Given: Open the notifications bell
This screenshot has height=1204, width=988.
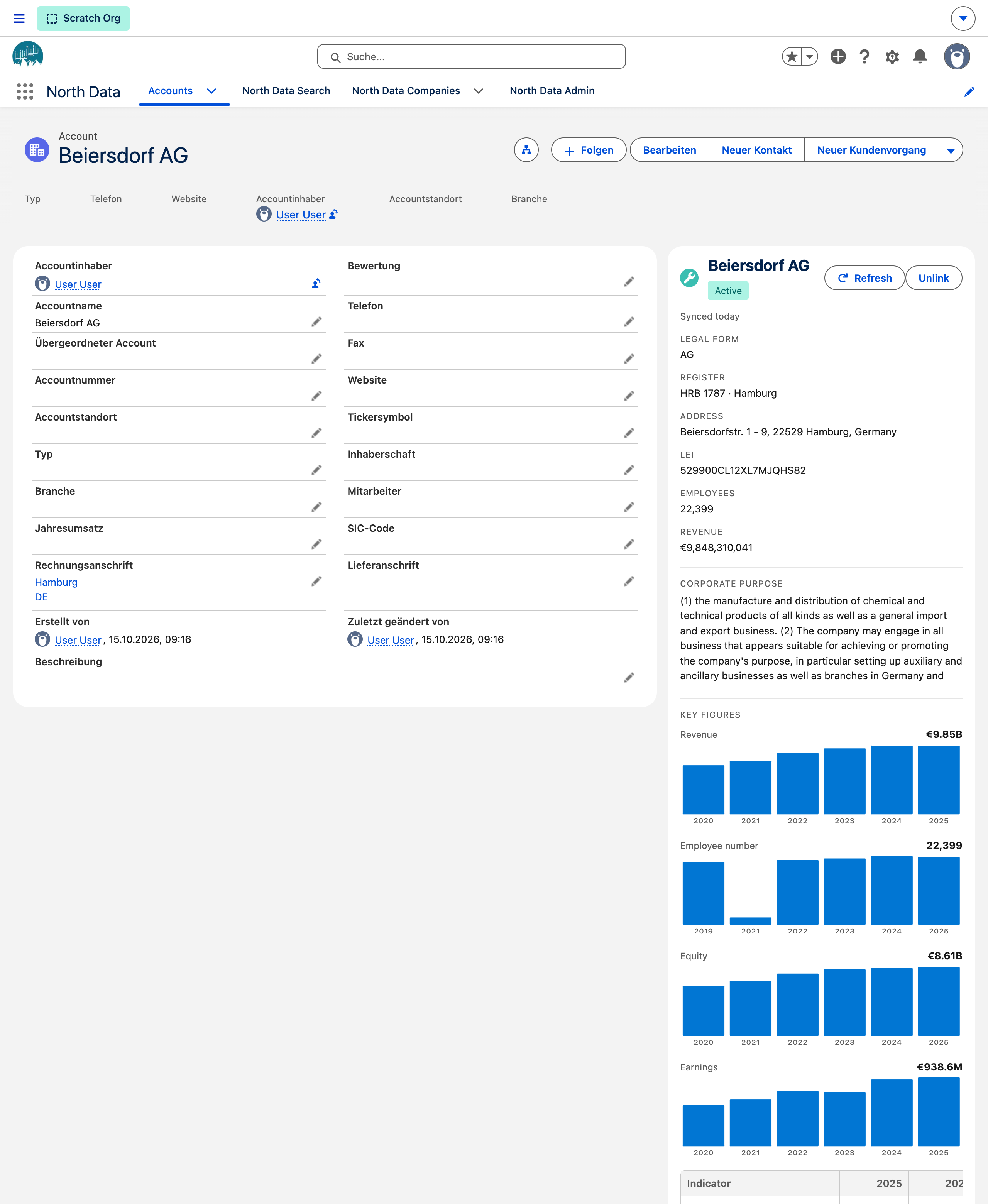Looking at the screenshot, I should click(x=920, y=56).
